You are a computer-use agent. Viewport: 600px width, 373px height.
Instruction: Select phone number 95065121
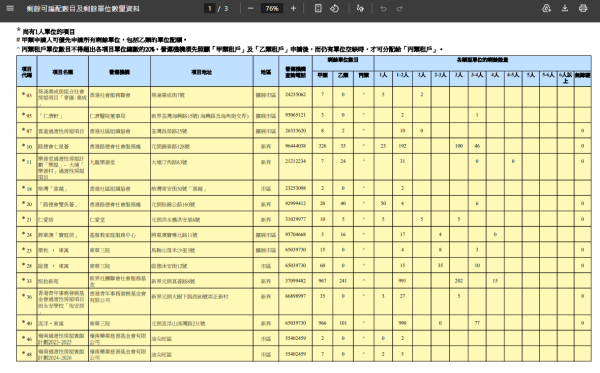click(295, 115)
